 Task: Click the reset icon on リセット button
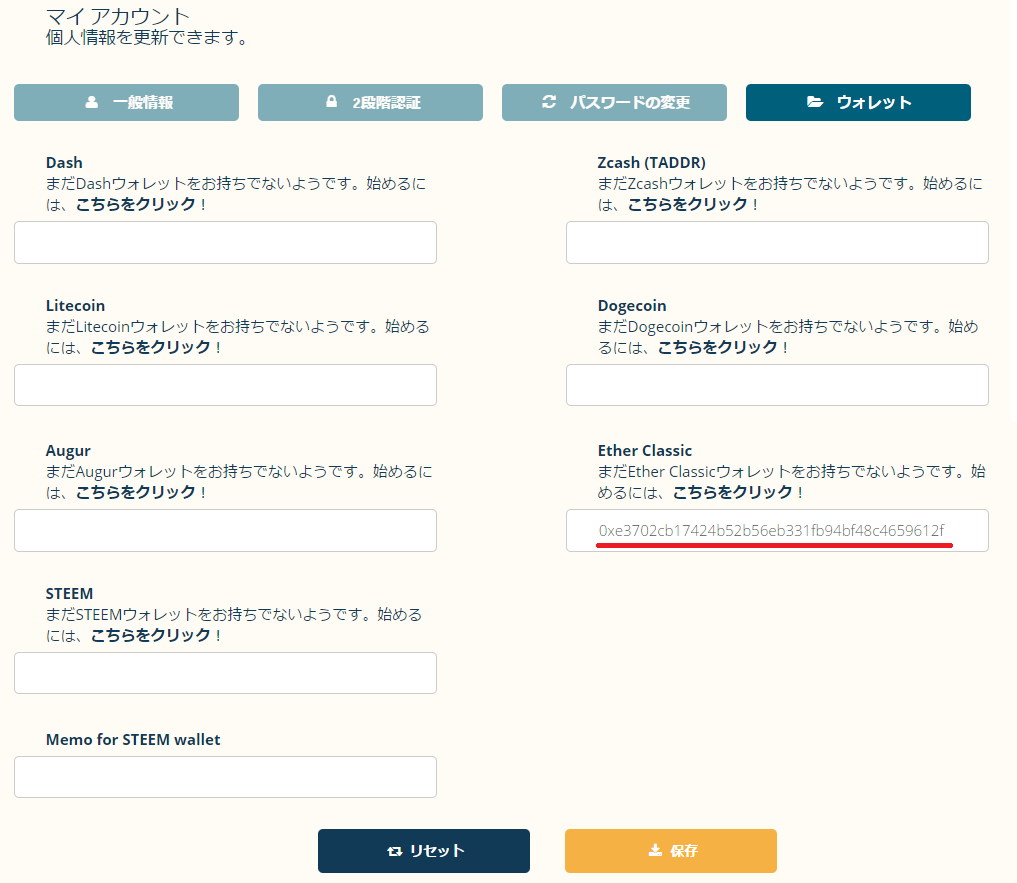(394, 851)
